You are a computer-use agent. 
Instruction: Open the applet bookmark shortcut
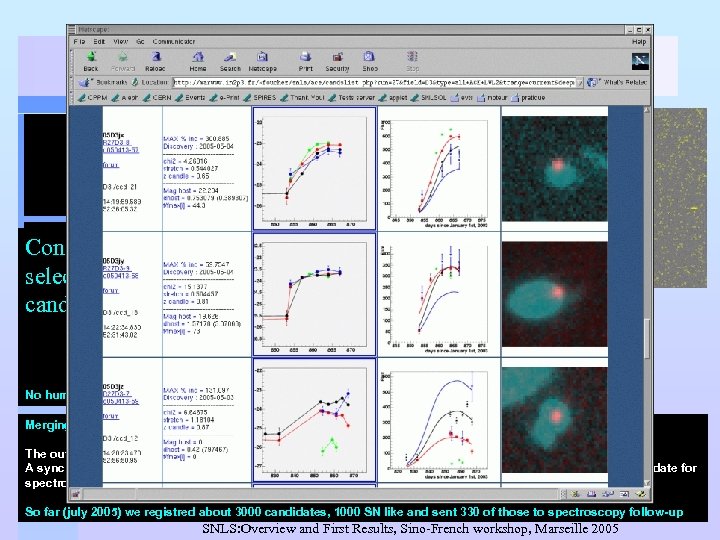(393, 98)
